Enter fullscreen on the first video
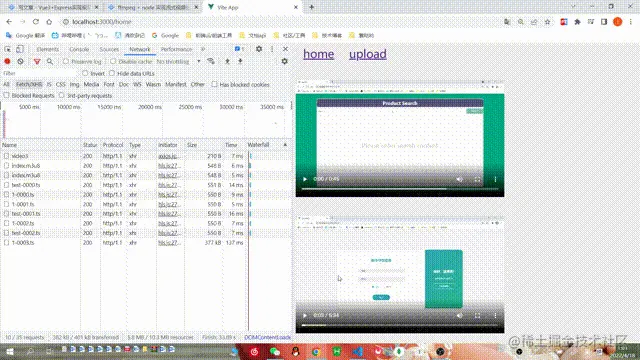640x360 pixels. (478, 179)
